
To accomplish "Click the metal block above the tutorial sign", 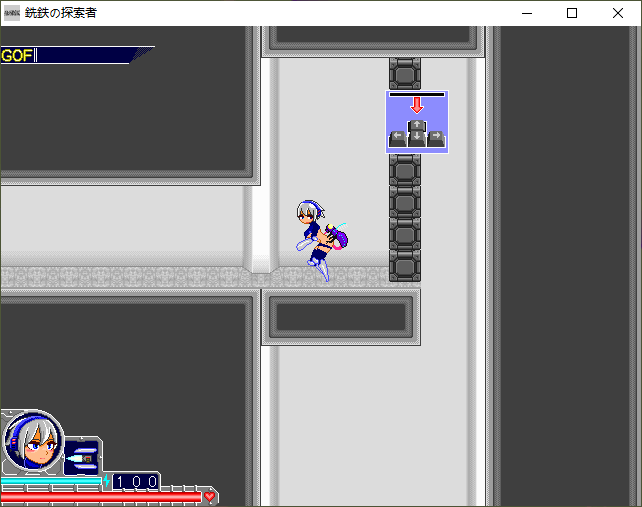I will [405, 73].
